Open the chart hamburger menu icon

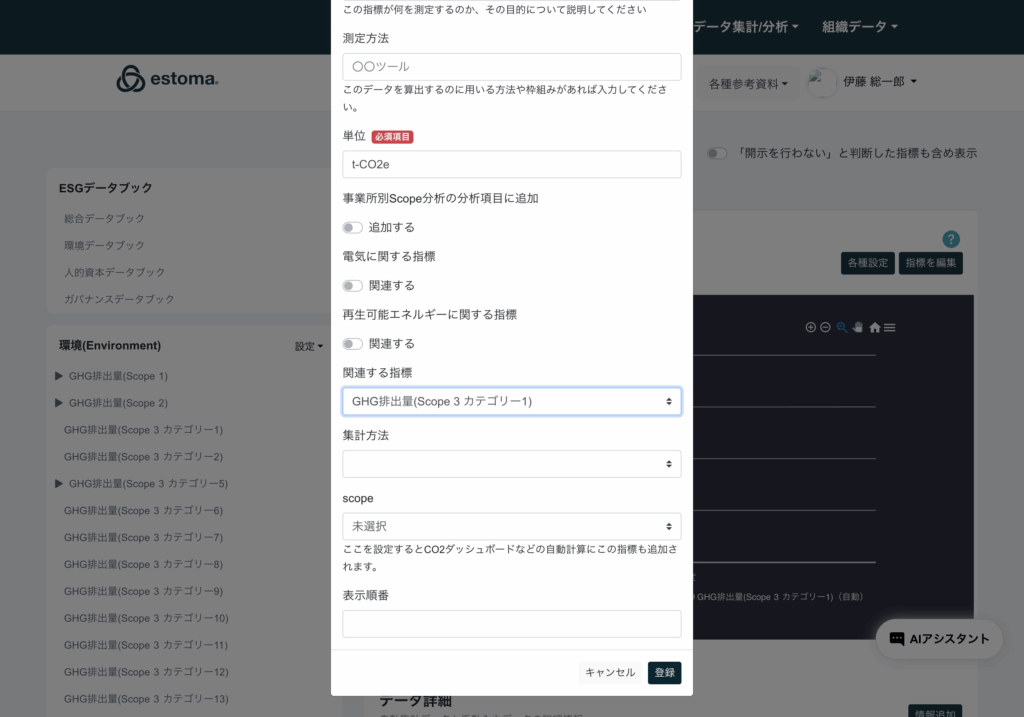(889, 327)
